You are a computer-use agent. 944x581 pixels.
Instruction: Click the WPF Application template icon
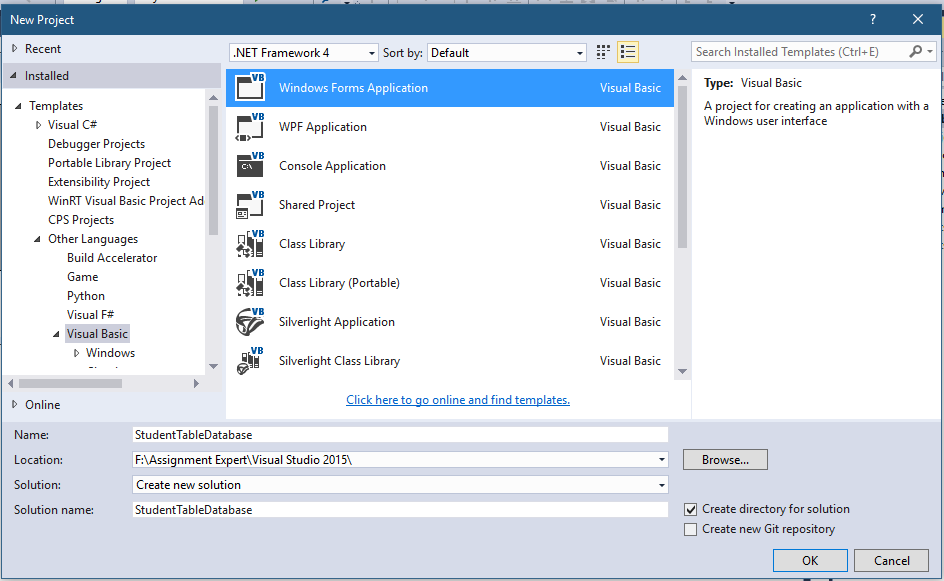pos(249,127)
